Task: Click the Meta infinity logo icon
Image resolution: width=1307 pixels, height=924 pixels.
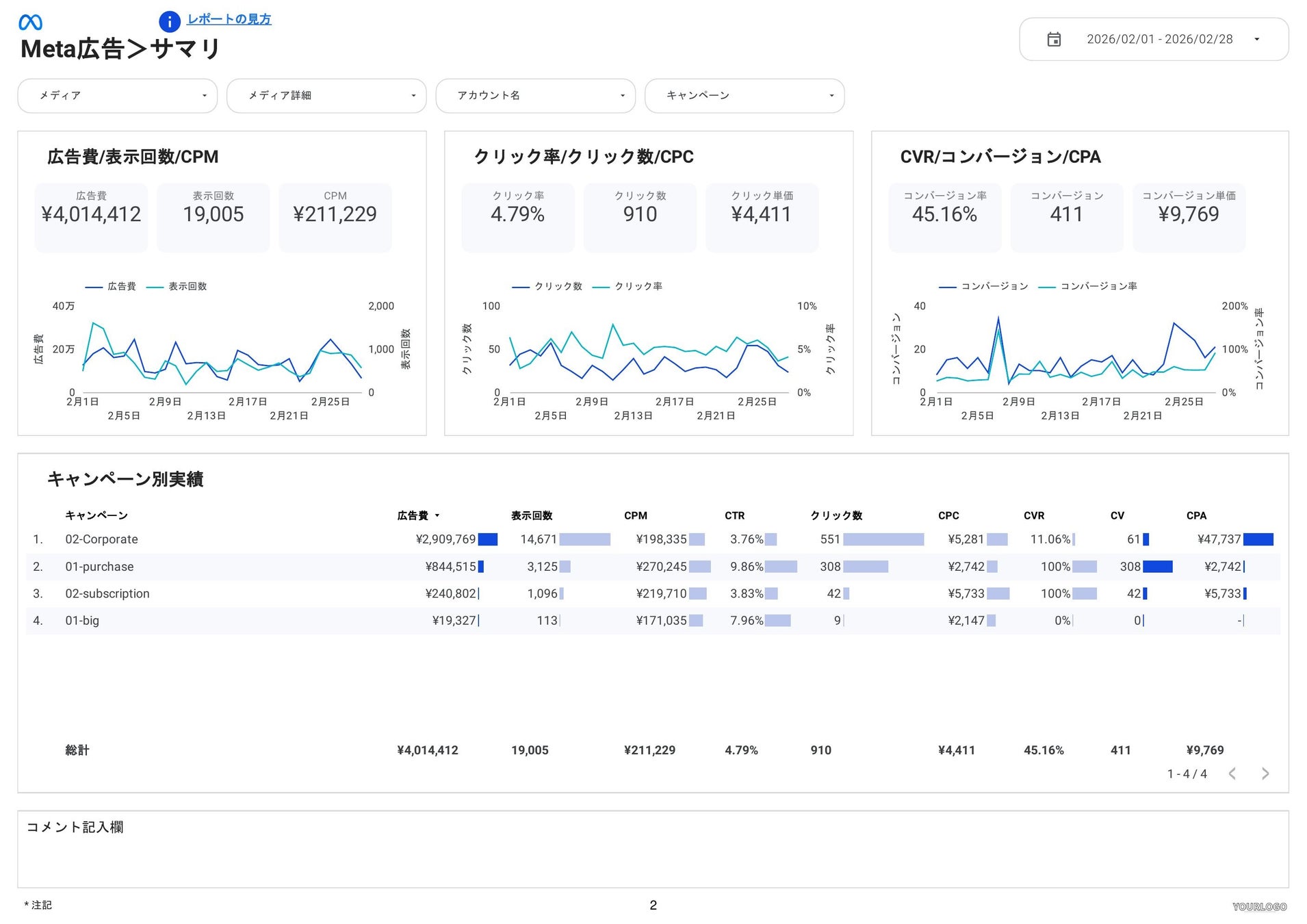Action: point(30,23)
